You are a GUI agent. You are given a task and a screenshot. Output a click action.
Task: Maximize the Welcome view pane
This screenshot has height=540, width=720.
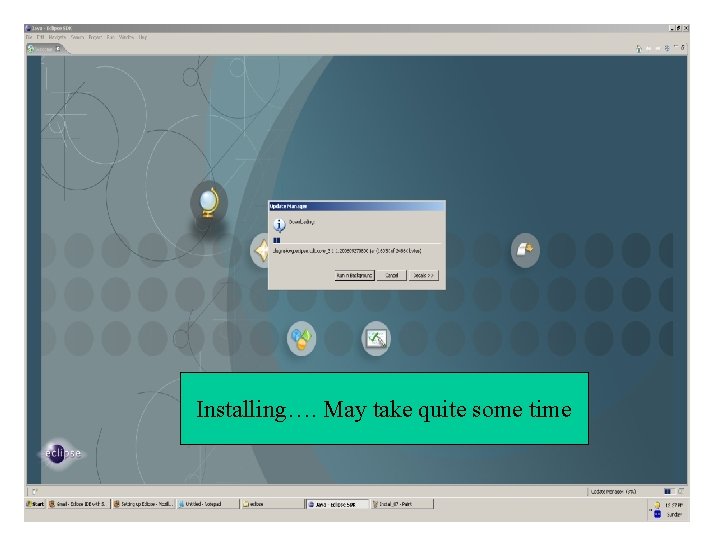683,47
